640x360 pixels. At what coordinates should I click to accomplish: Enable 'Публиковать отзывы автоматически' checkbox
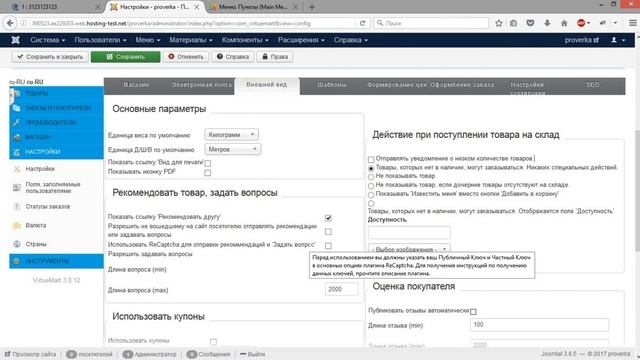click(473, 311)
